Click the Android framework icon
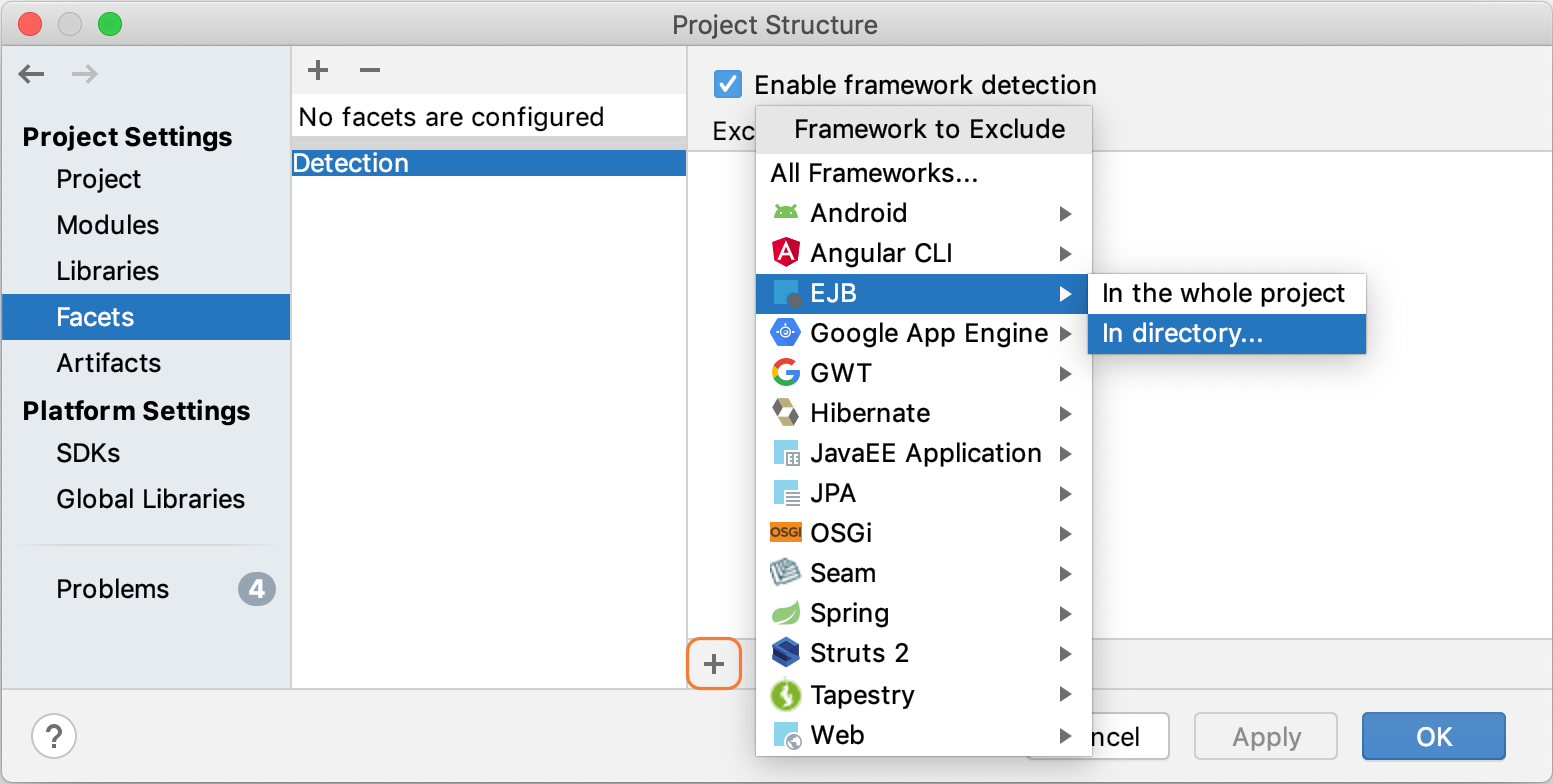Image resolution: width=1553 pixels, height=784 pixels. coord(786,213)
